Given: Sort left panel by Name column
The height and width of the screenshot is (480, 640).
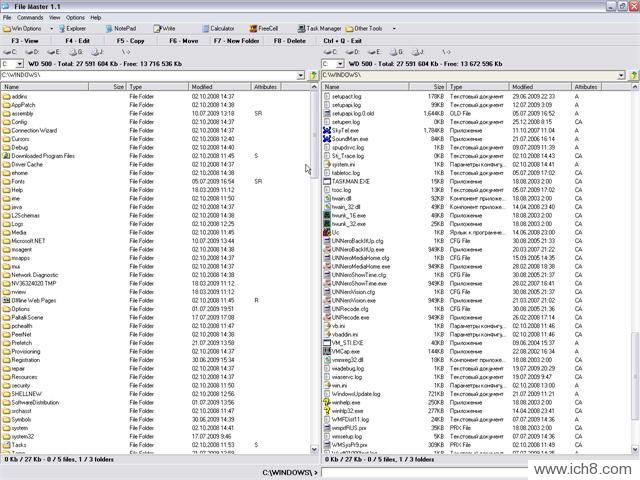Looking at the screenshot, I should pyautogui.click(x=44, y=87).
